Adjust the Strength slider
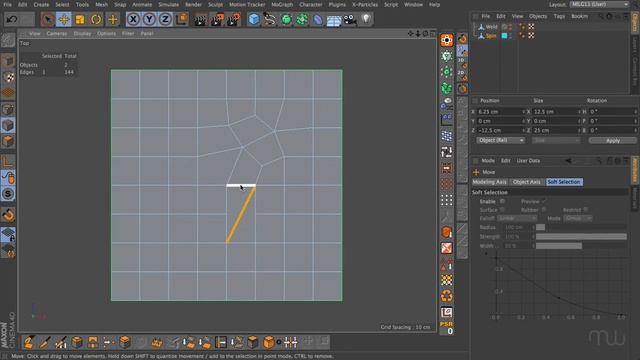This screenshot has width=640, height=360. [x=581, y=237]
